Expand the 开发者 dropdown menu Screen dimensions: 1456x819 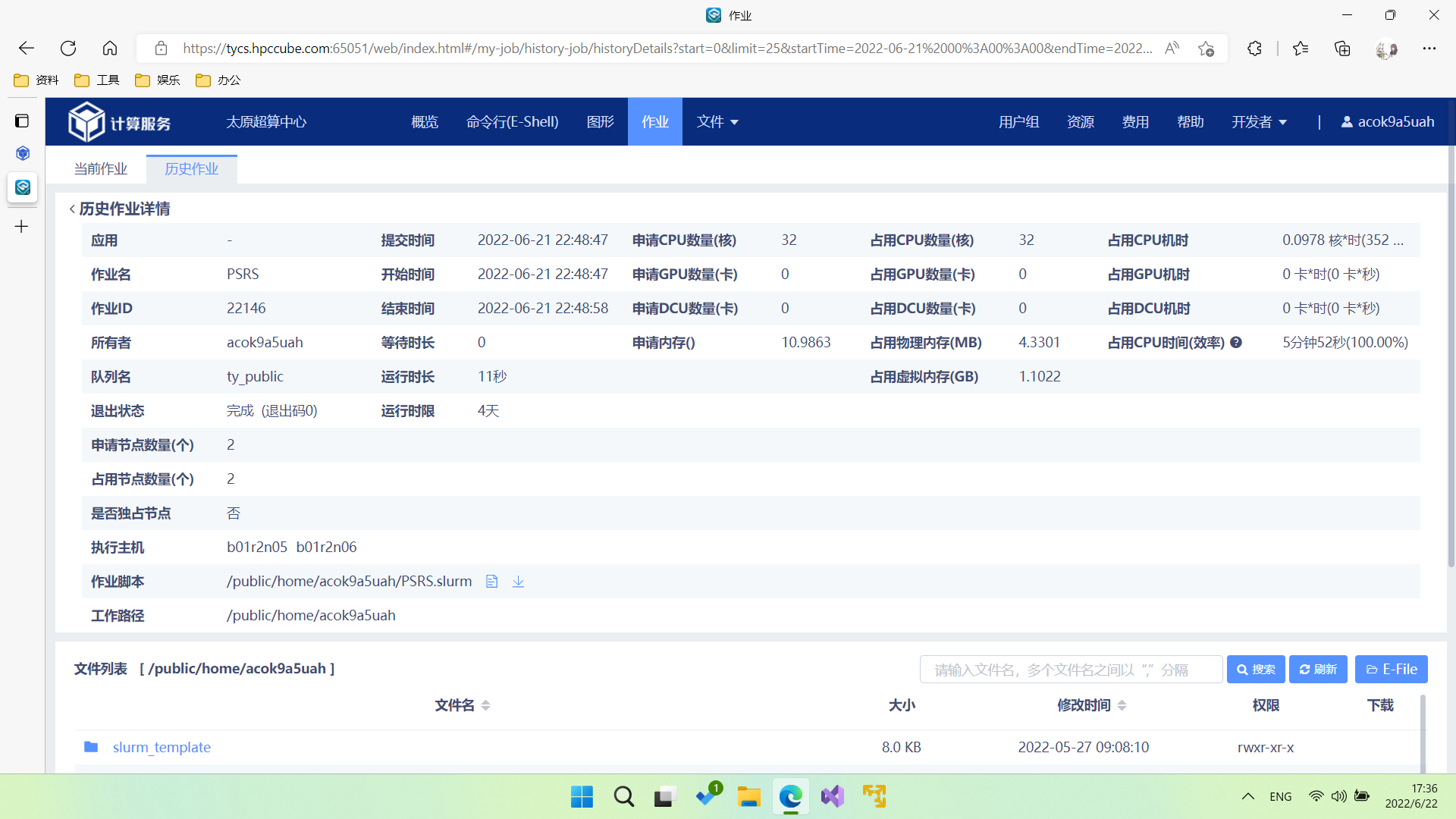pos(1259,122)
